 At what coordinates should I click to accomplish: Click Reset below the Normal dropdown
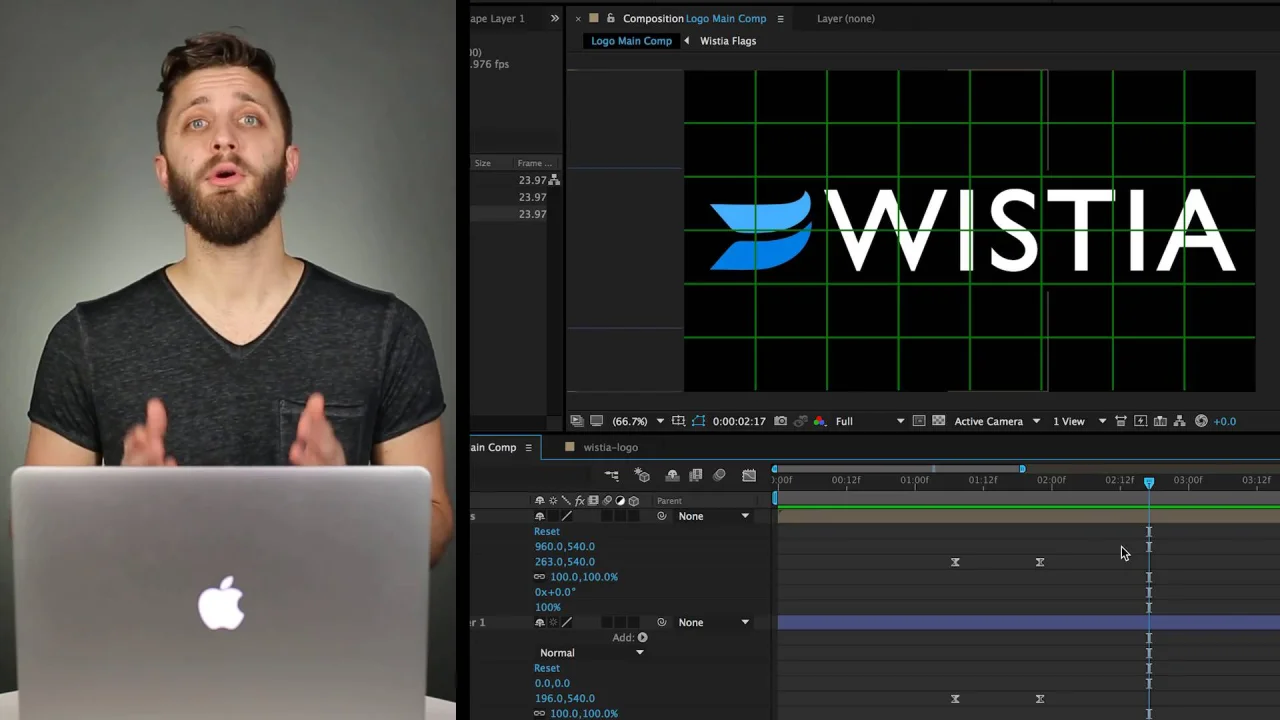[547, 668]
